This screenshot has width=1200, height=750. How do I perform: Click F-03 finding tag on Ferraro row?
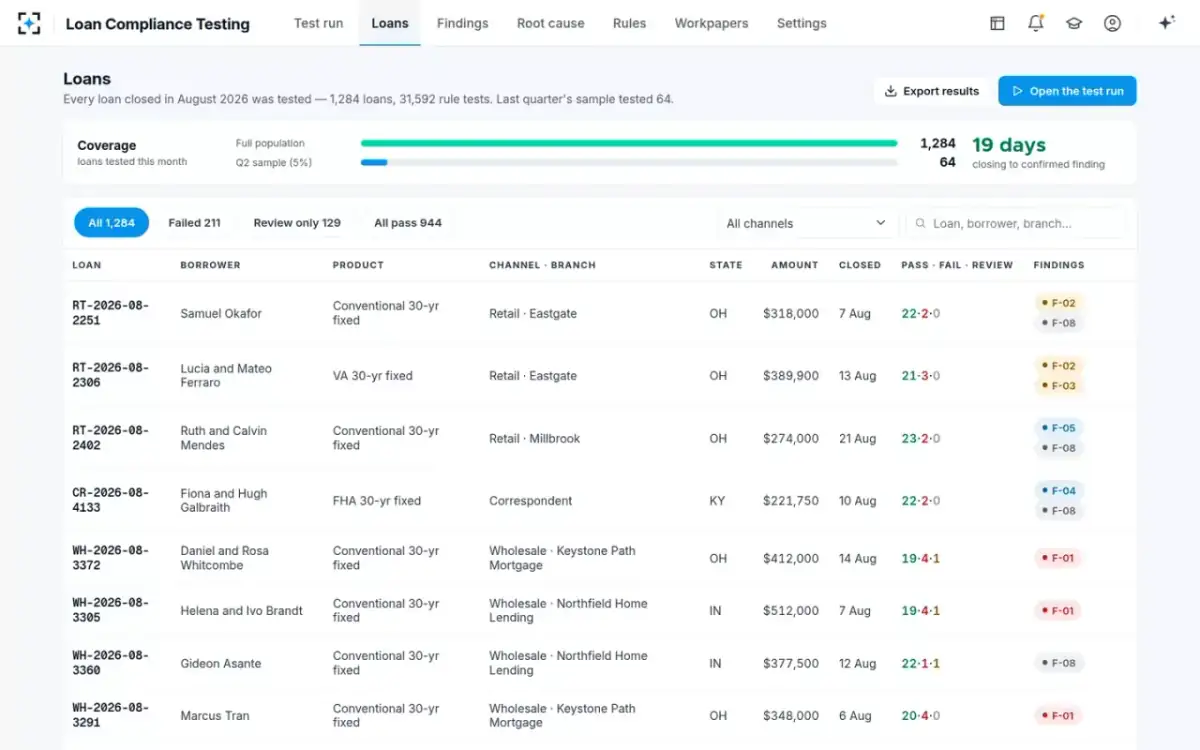(1058, 386)
